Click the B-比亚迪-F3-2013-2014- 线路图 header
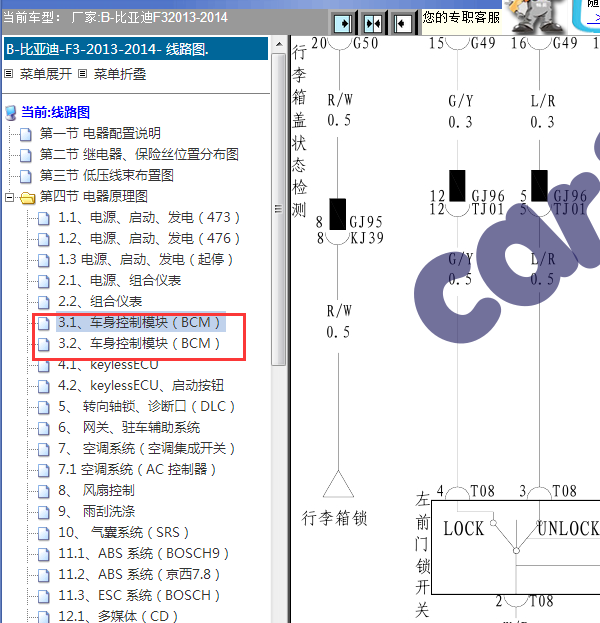Screen dimensions: 600x623 (136, 49)
